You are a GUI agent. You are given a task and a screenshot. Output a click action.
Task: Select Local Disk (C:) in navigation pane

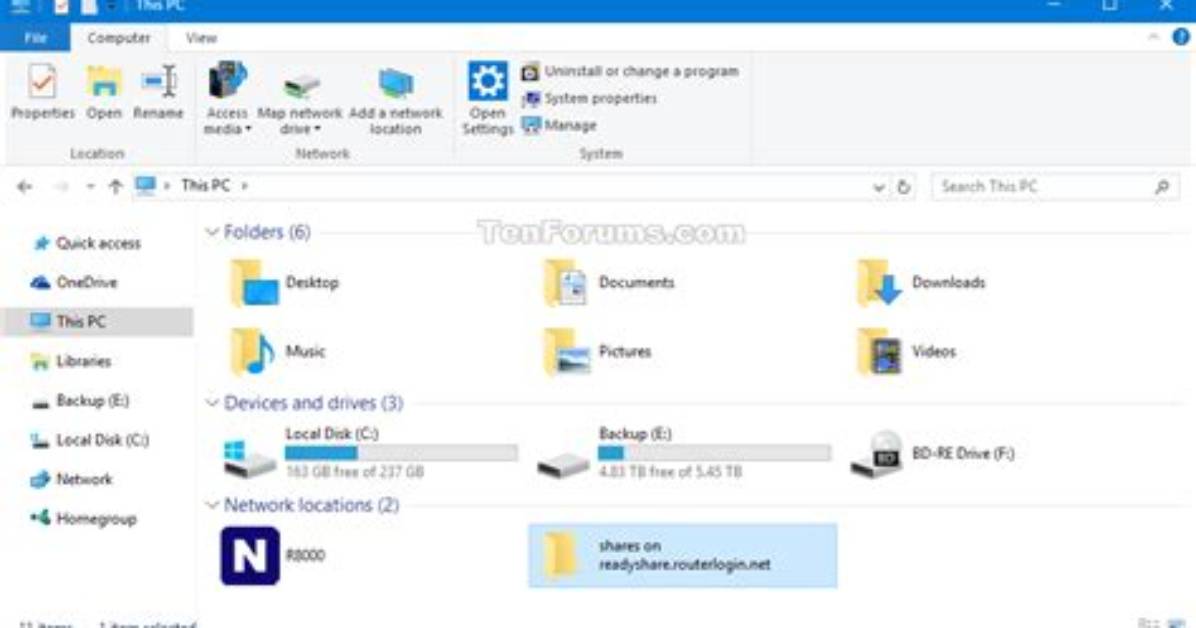coord(89,440)
